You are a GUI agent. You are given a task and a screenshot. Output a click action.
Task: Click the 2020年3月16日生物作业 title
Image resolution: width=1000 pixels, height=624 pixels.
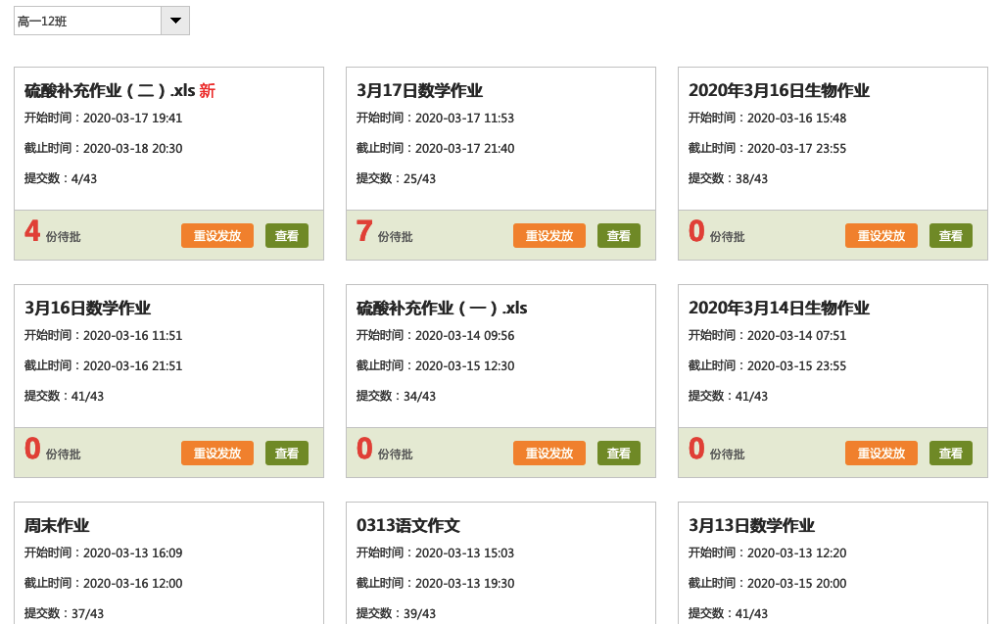[x=779, y=91]
